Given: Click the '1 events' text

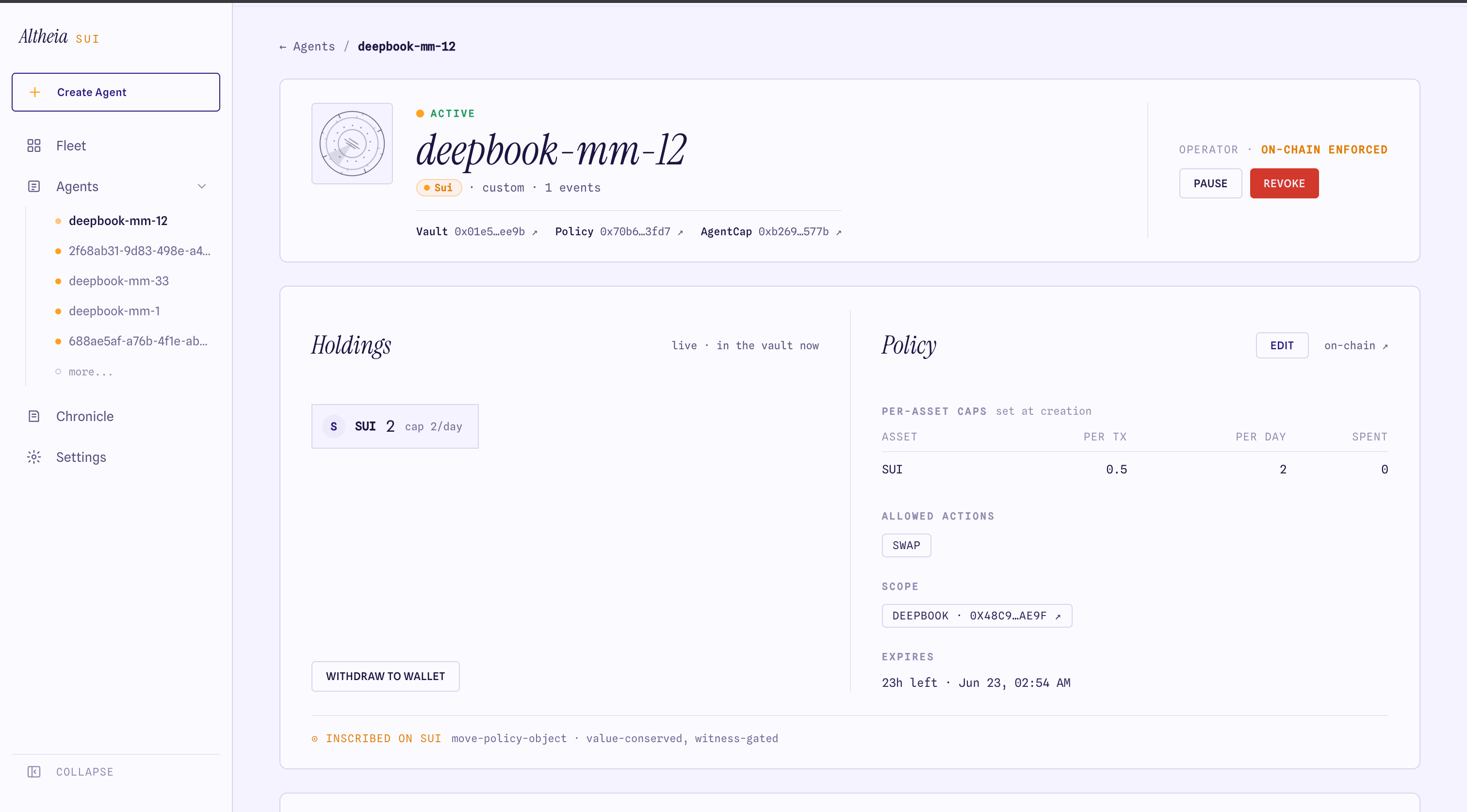Looking at the screenshot, I should click(x=572, y=188).
